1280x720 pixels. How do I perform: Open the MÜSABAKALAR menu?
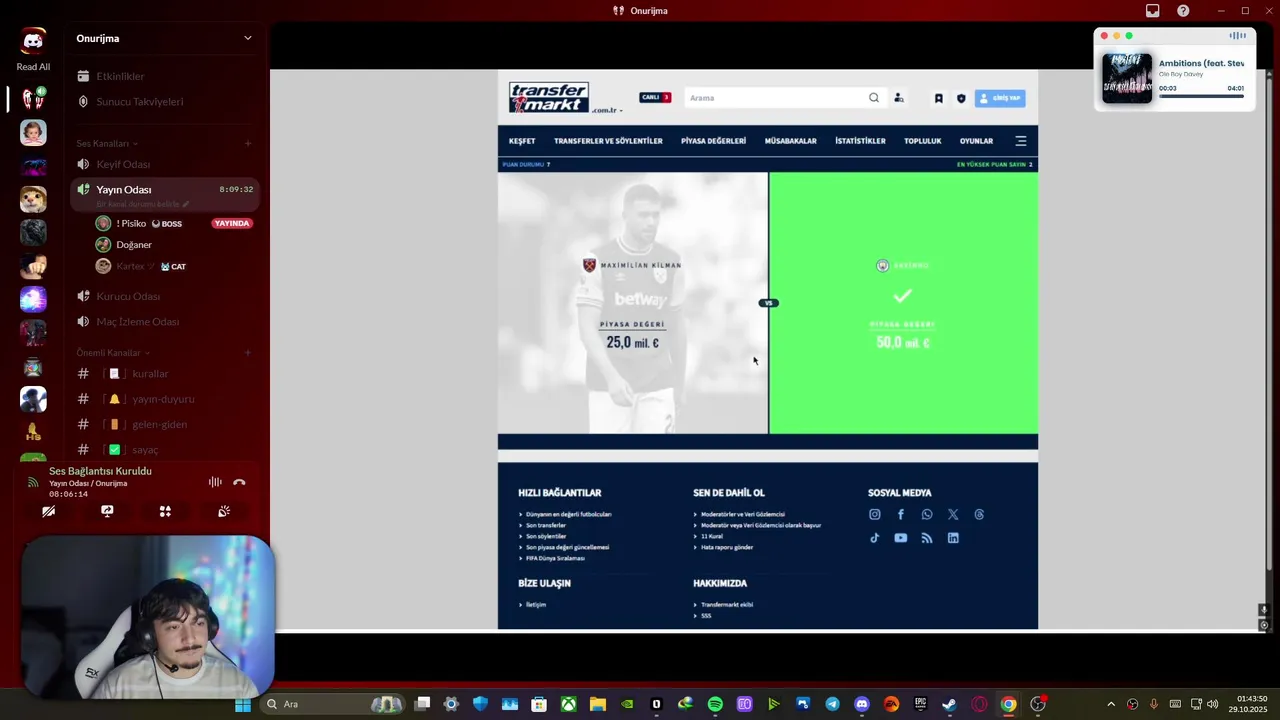791,141
